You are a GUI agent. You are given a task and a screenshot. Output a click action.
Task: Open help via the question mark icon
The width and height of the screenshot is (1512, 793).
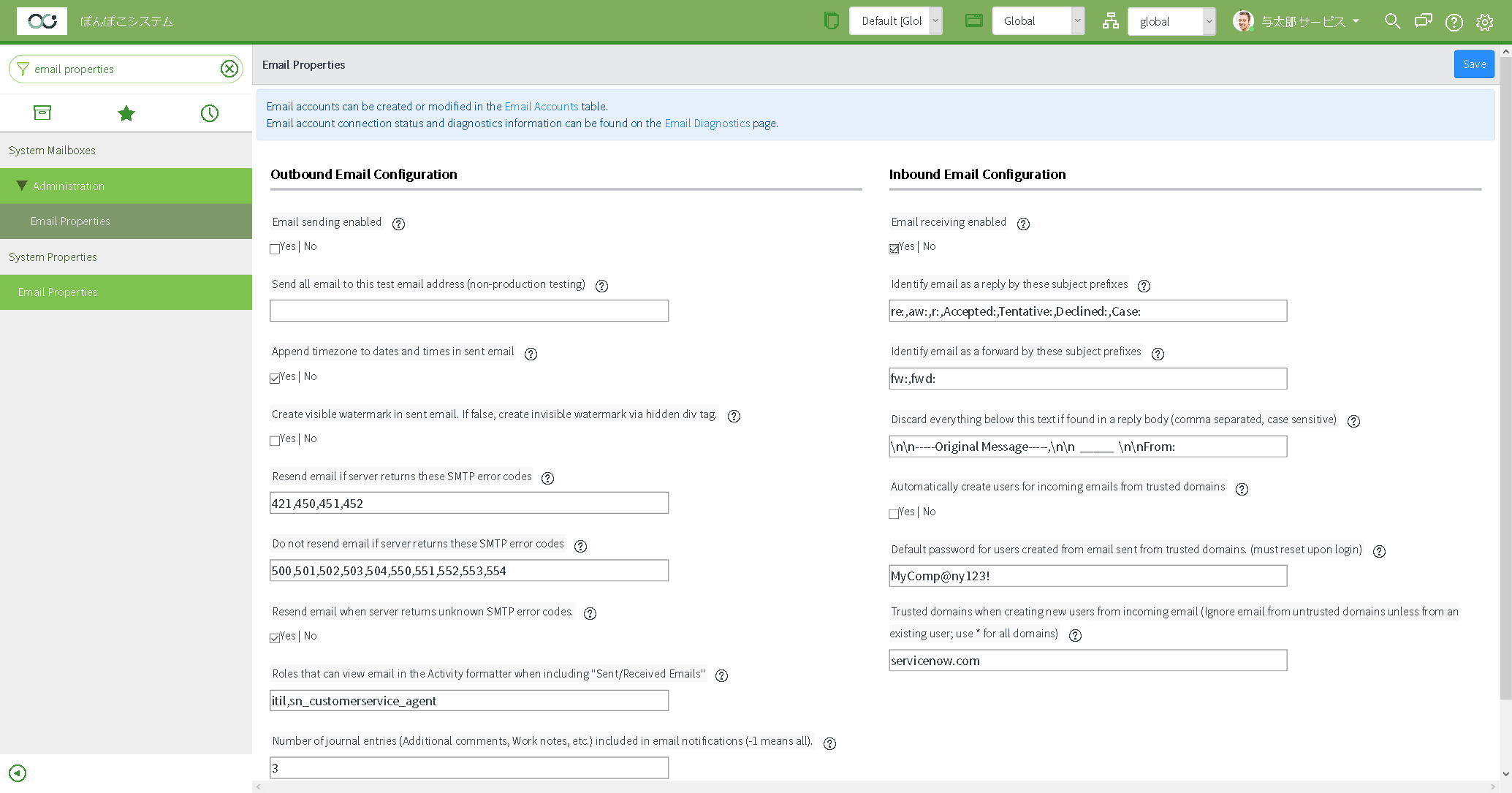pos(1454,21)
